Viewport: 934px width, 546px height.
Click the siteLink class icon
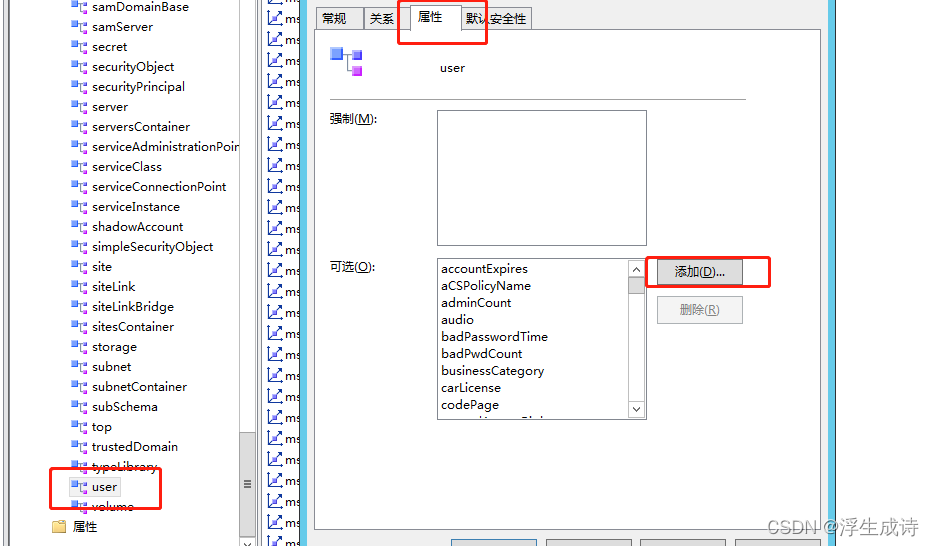[79, 286]
